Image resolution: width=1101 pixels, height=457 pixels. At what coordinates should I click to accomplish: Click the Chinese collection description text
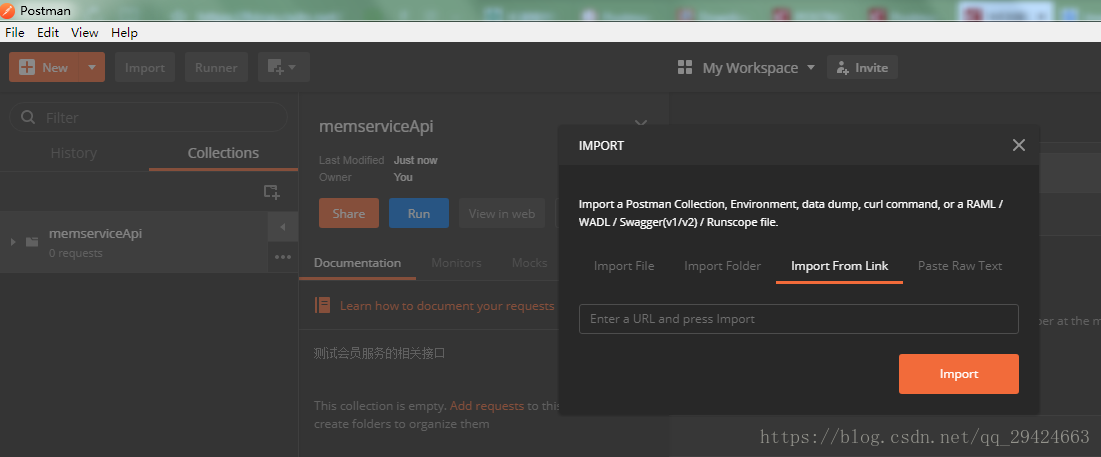(x=379, y=353)
